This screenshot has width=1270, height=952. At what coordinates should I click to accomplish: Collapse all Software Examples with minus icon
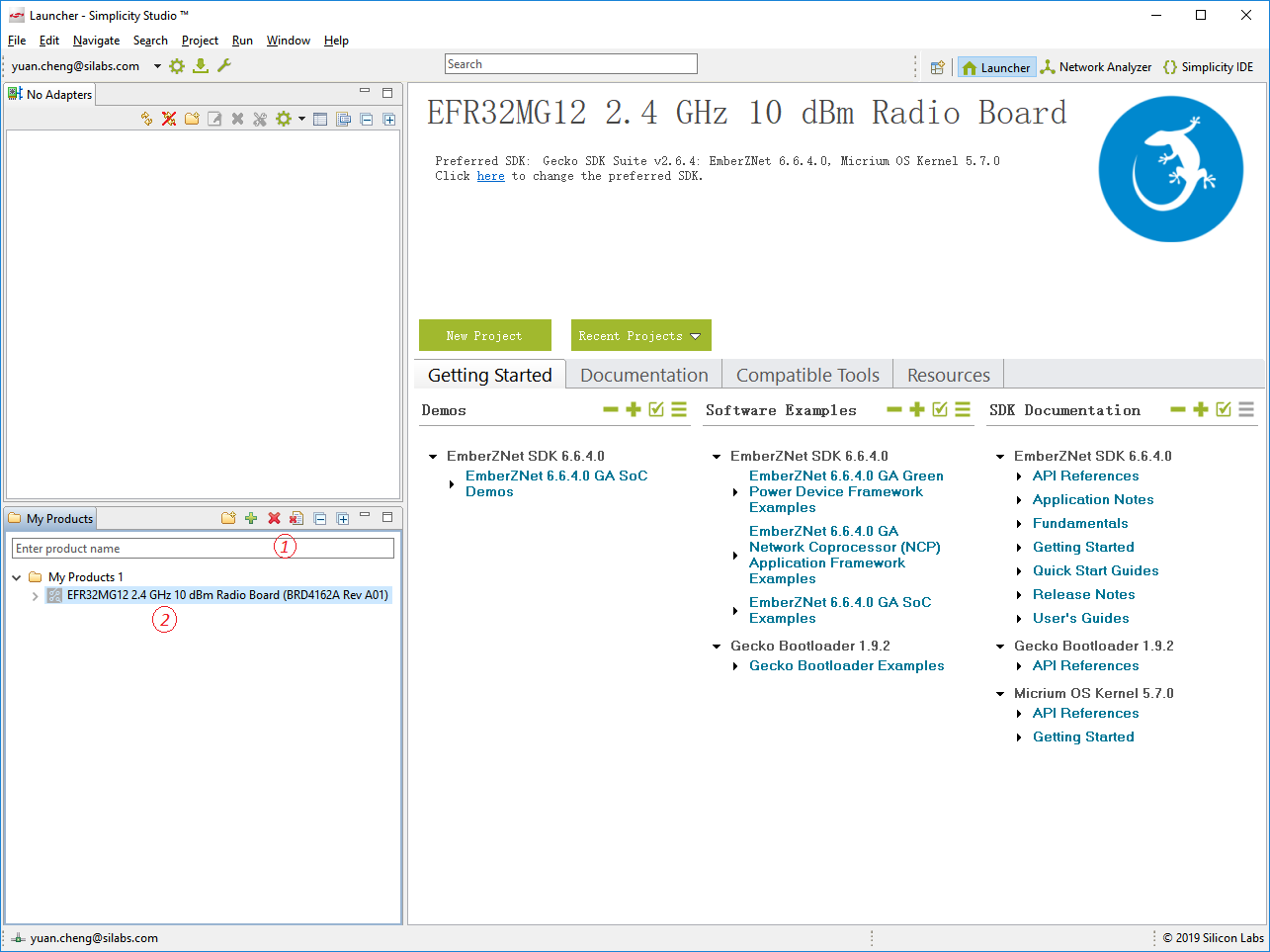pyautogui.click(x=894, y=409)
